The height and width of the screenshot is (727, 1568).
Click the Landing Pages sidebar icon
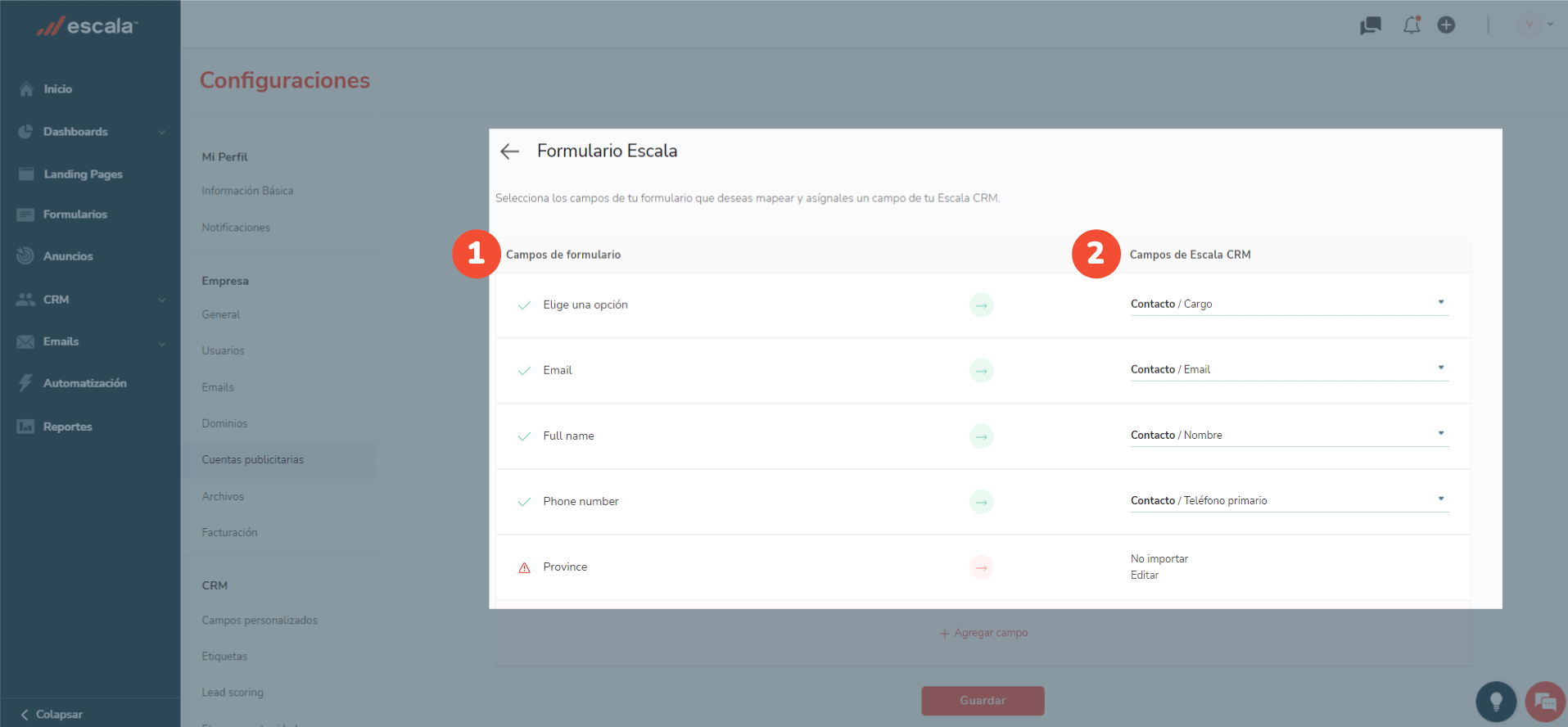tap(26, 174)
